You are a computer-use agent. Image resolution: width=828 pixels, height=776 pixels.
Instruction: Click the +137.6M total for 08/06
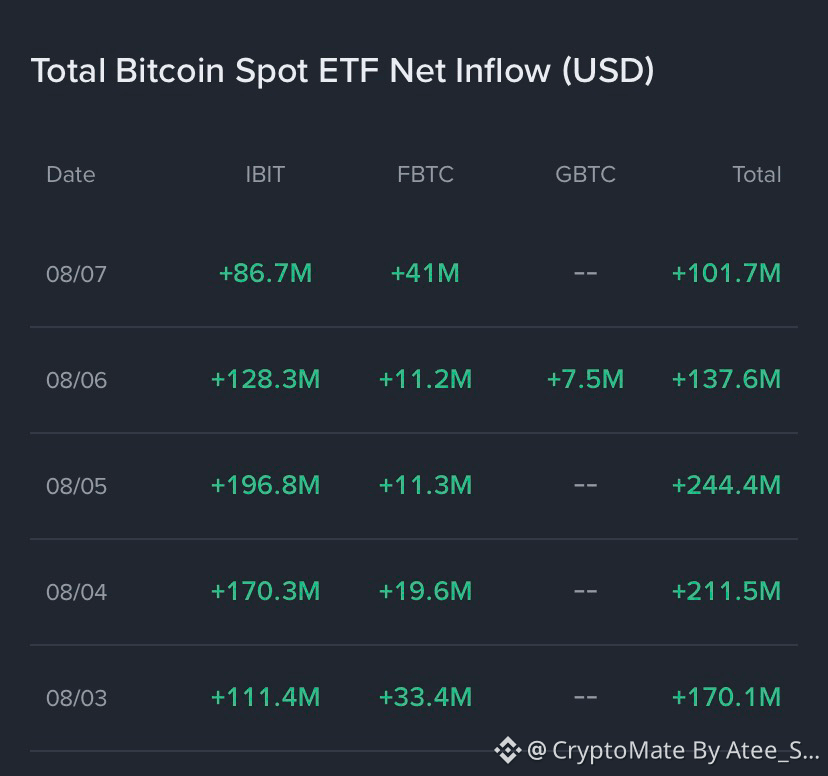(x=726, y=380)
